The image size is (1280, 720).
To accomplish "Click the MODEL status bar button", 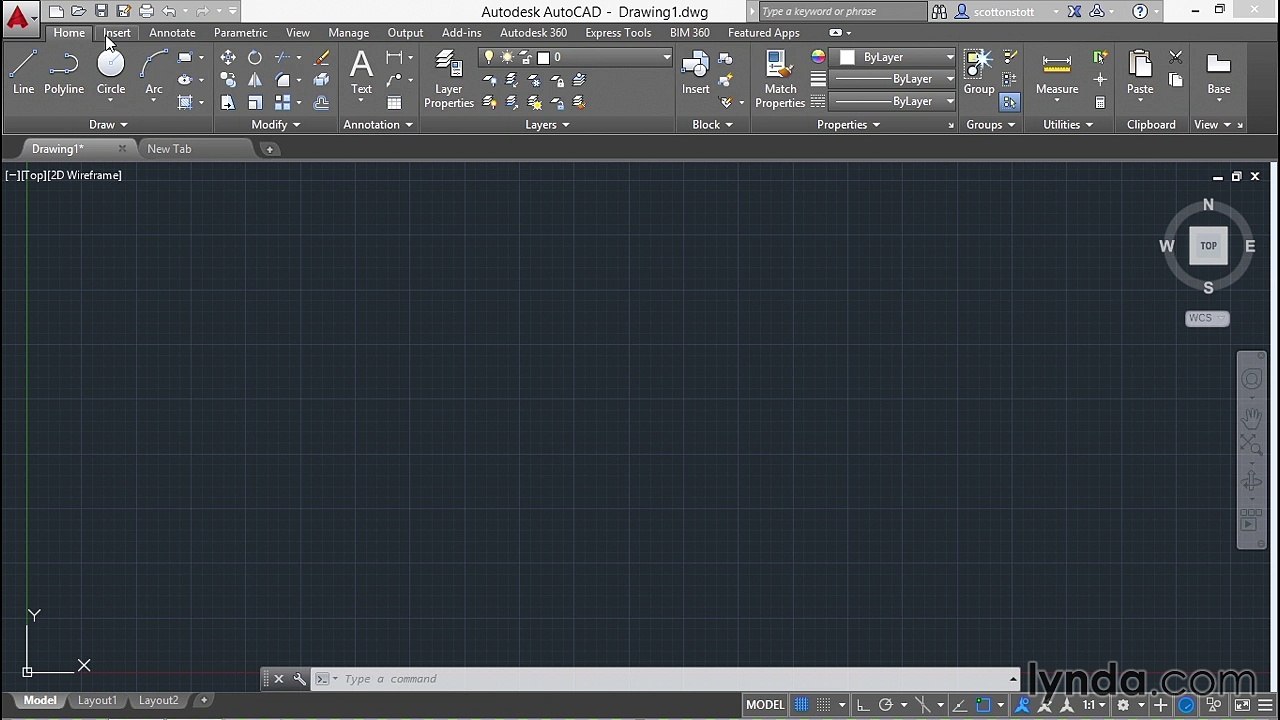I will (x=765, y=705).
